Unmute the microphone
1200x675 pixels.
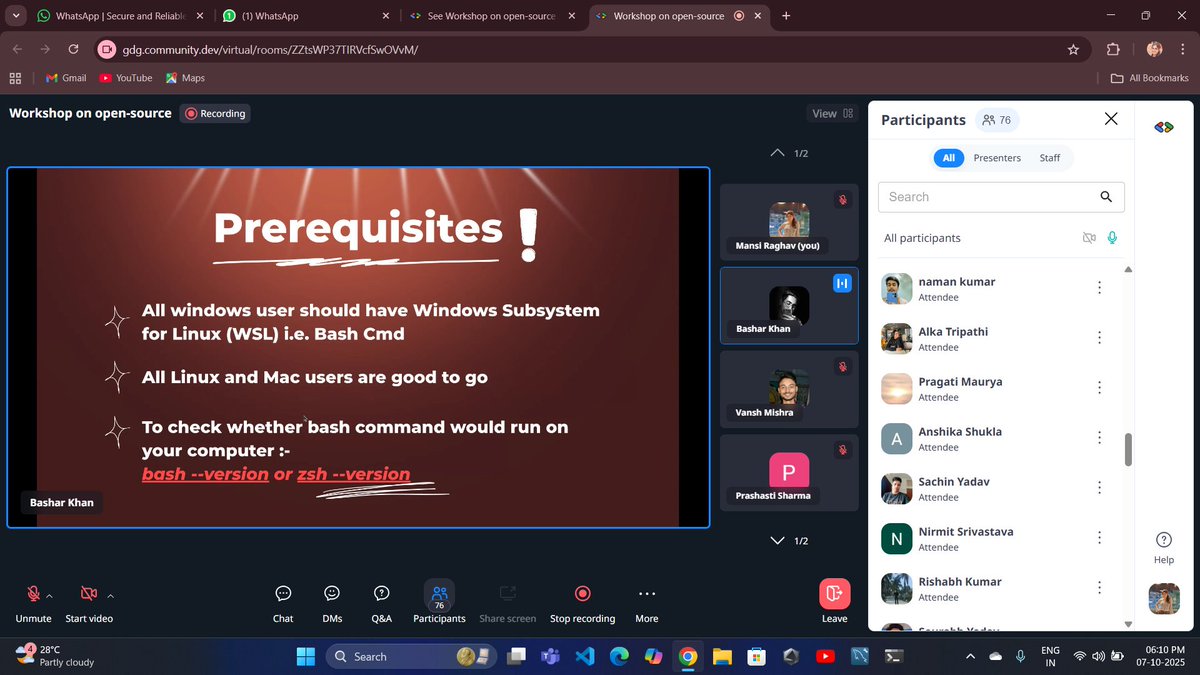coord(33,603)
